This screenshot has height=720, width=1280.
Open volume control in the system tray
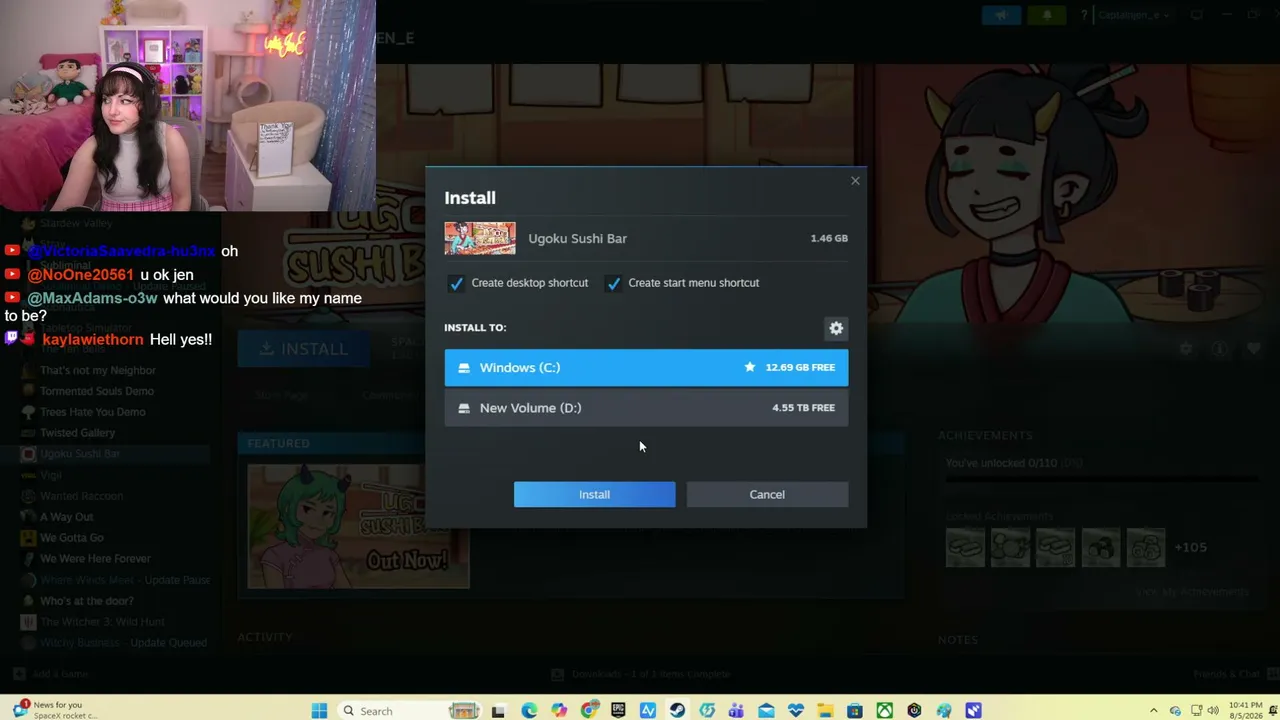click(1213, 711)
